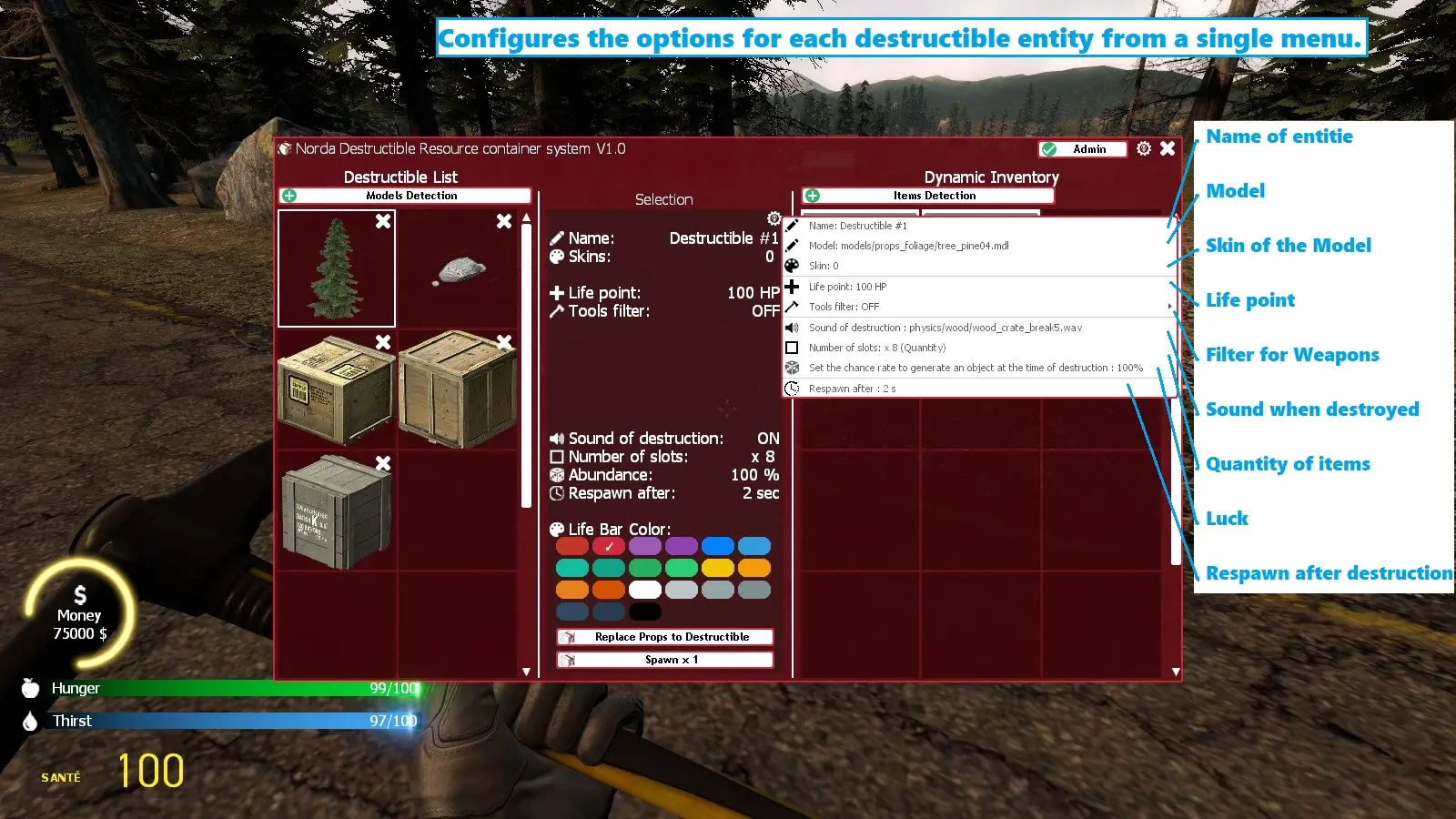Choose Number of slots from the context menu
Screen dimensions: 1456x819
878,347
